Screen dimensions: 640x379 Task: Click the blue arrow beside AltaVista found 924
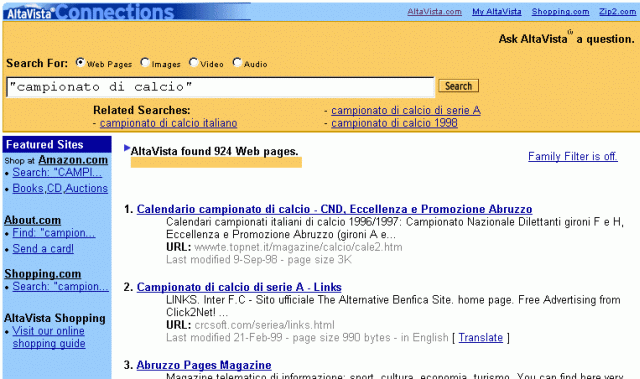point(127,148)
